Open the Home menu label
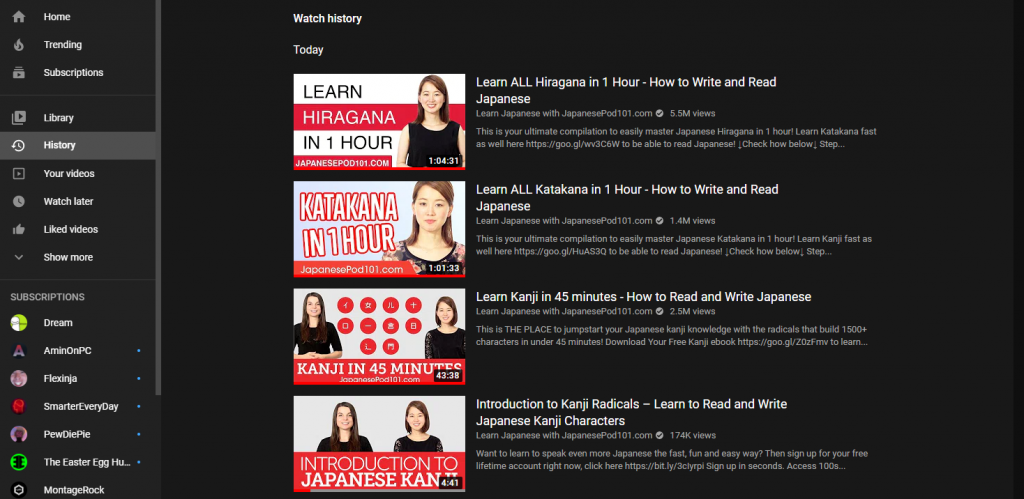 tap(57, 17)
